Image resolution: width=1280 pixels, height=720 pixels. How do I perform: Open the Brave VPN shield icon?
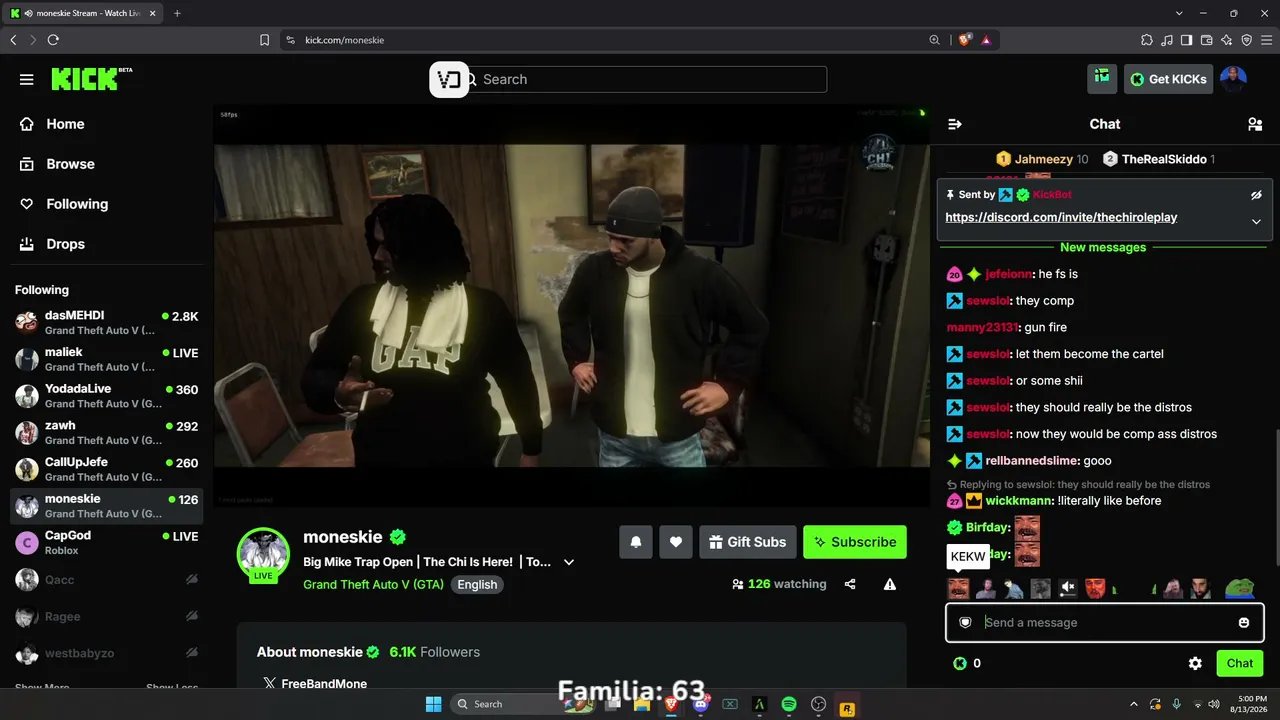click(x=1247, y=40)
